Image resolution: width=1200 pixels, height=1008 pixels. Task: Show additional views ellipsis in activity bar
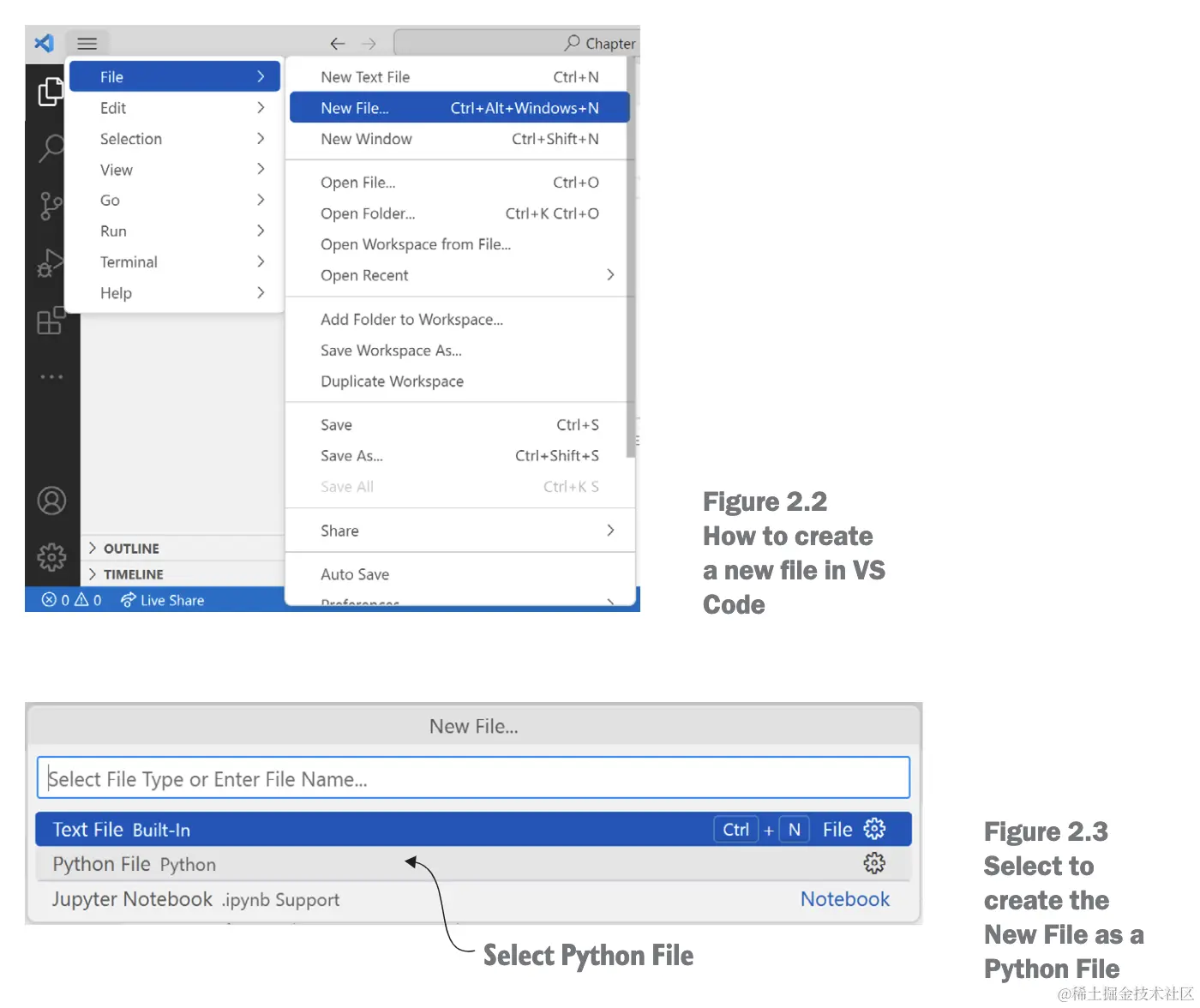(x=51, y=377)
